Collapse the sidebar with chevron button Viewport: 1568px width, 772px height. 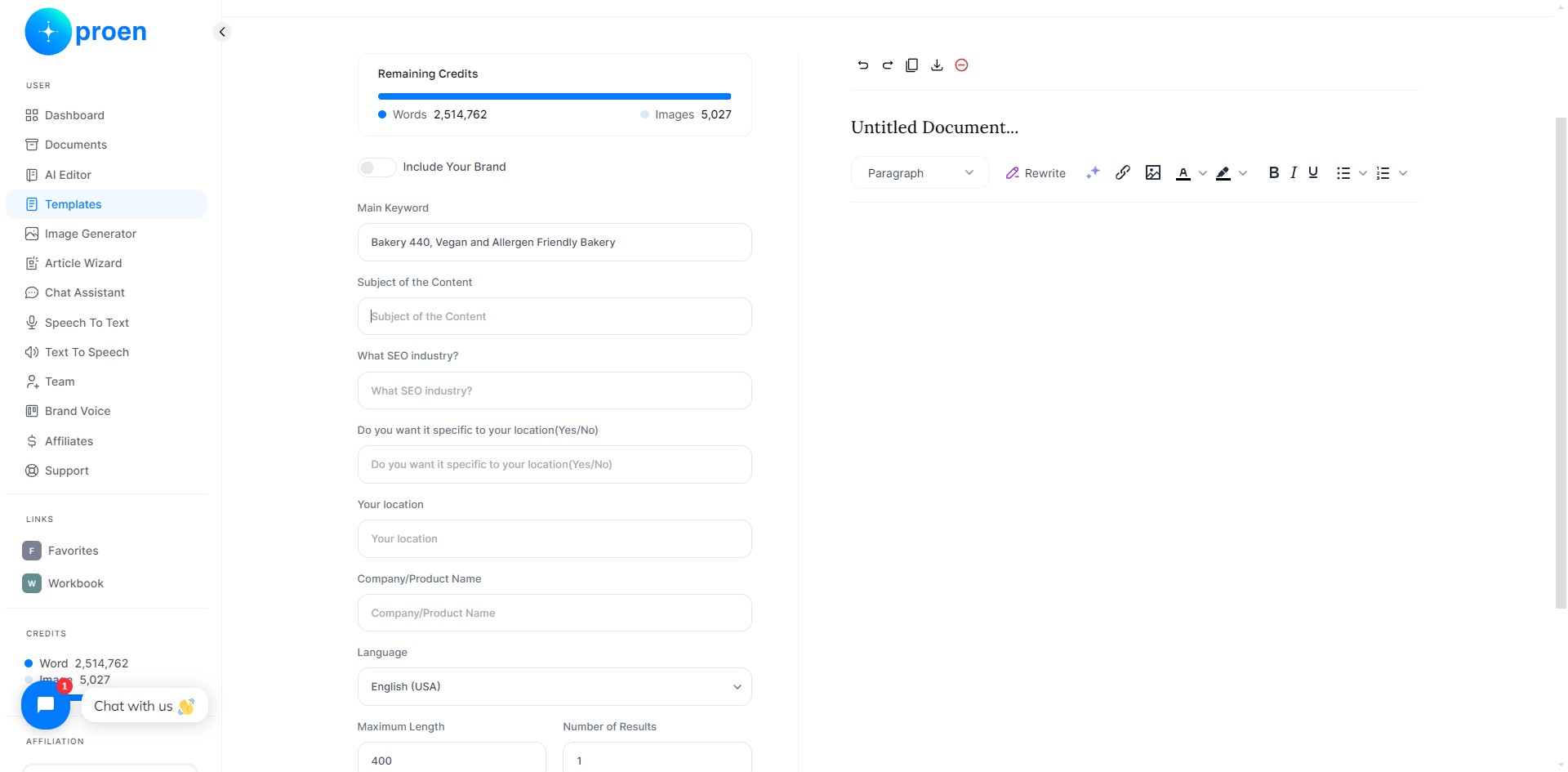tap(221, 32)
